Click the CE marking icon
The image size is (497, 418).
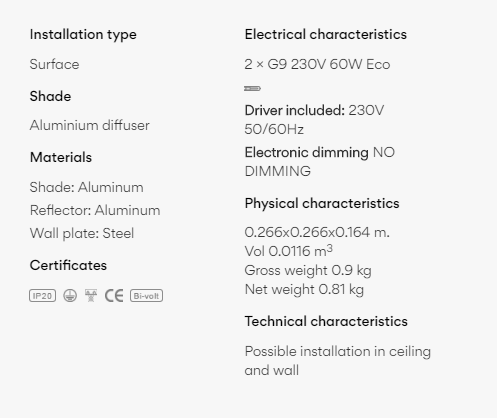(x=114, y=296)
